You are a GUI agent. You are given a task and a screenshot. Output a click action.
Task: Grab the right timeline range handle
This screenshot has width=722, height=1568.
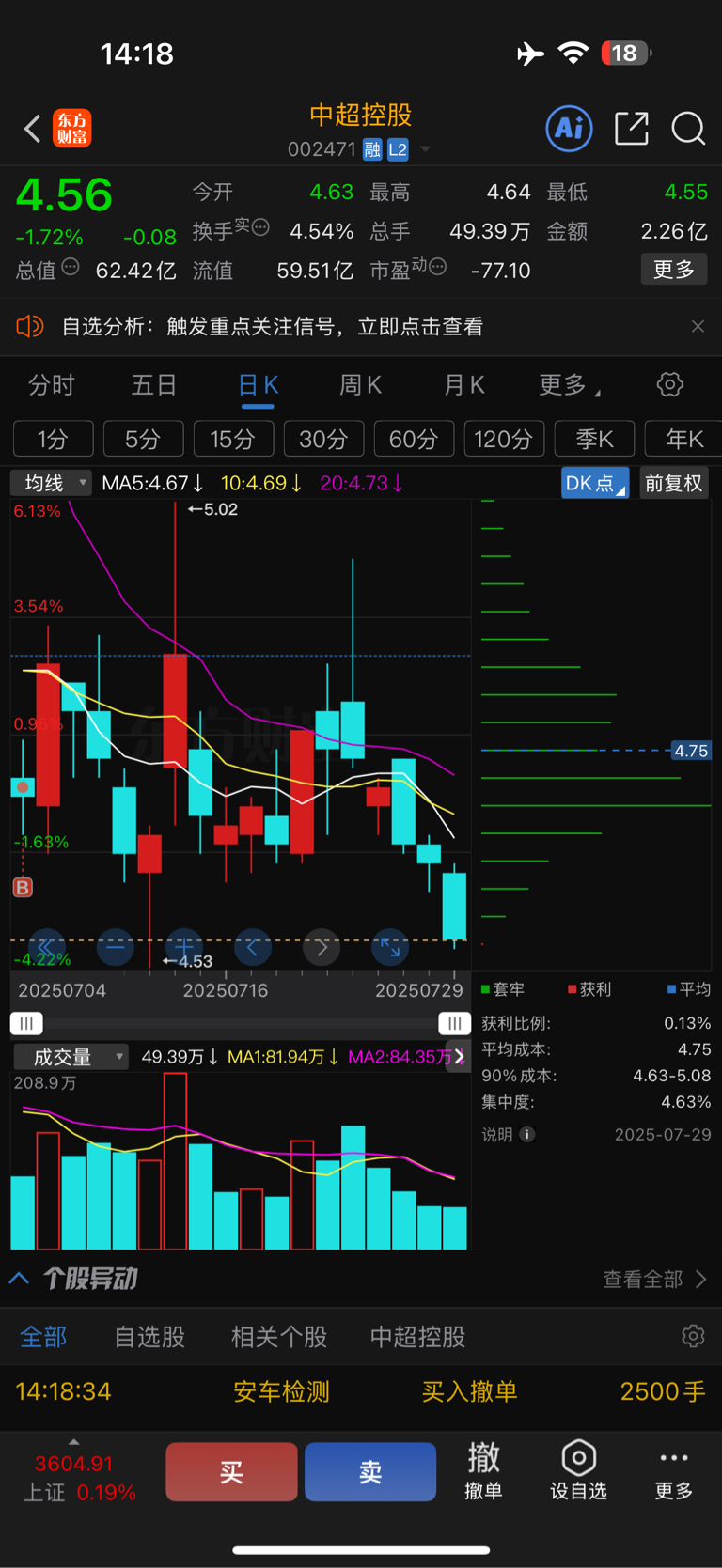tap(454, 1023)
